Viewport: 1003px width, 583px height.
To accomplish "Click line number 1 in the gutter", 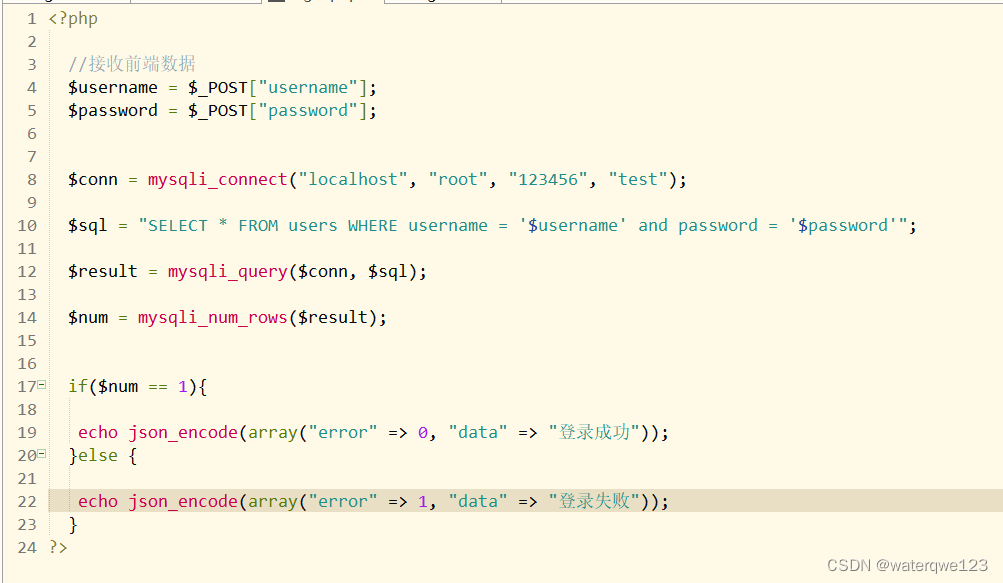I will [x=27, y=18].
